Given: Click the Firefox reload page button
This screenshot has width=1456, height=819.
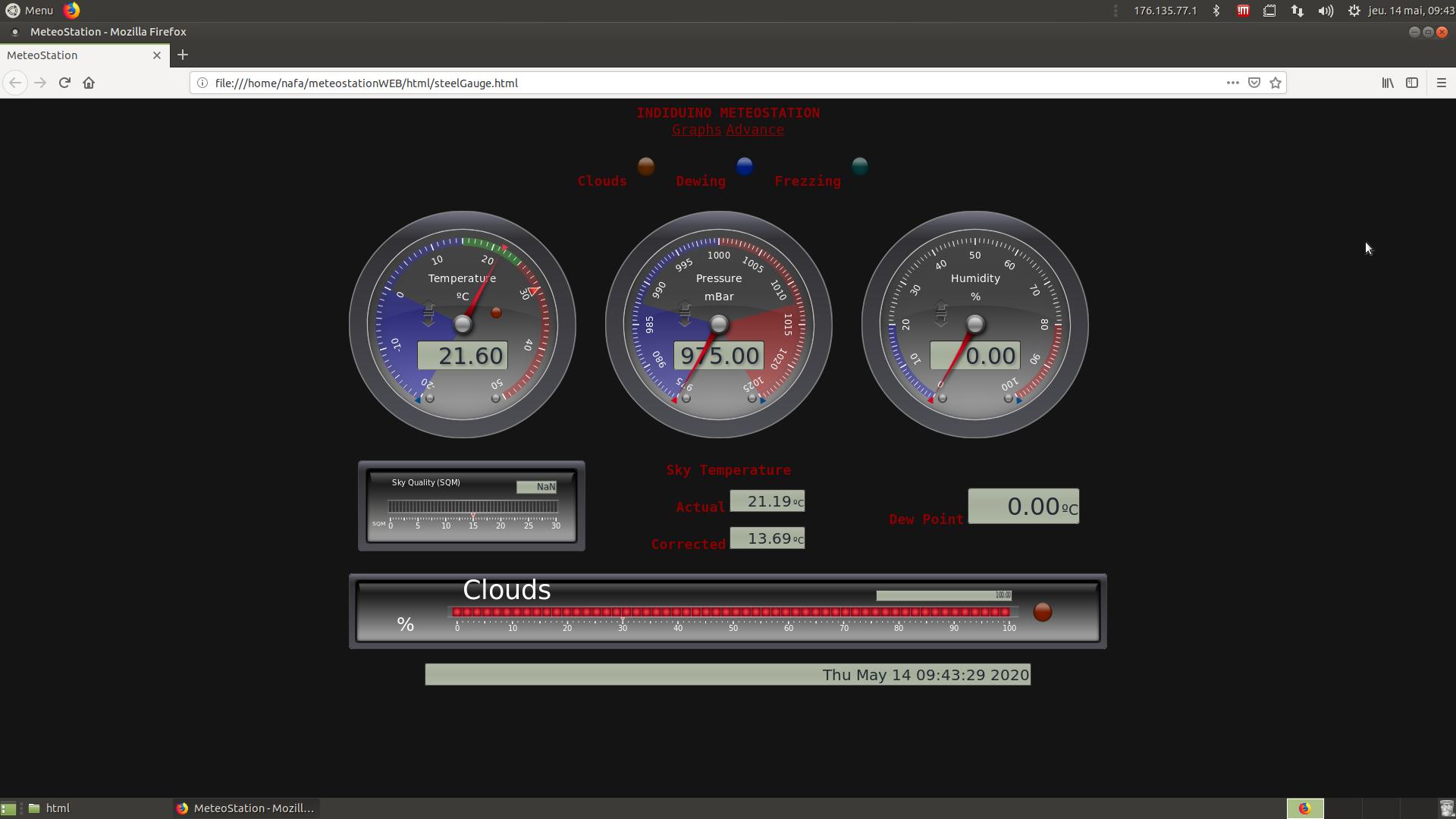Looking at the screenshot, I should [x=64, y=83].
